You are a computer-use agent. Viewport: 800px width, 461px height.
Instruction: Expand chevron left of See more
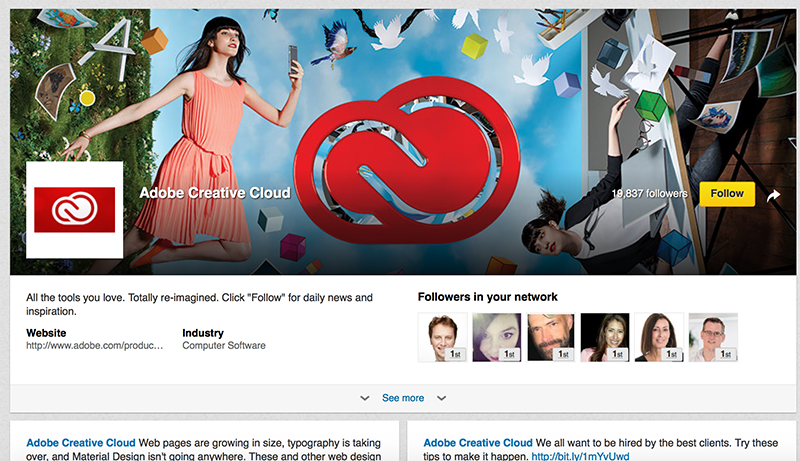(365, 398)
